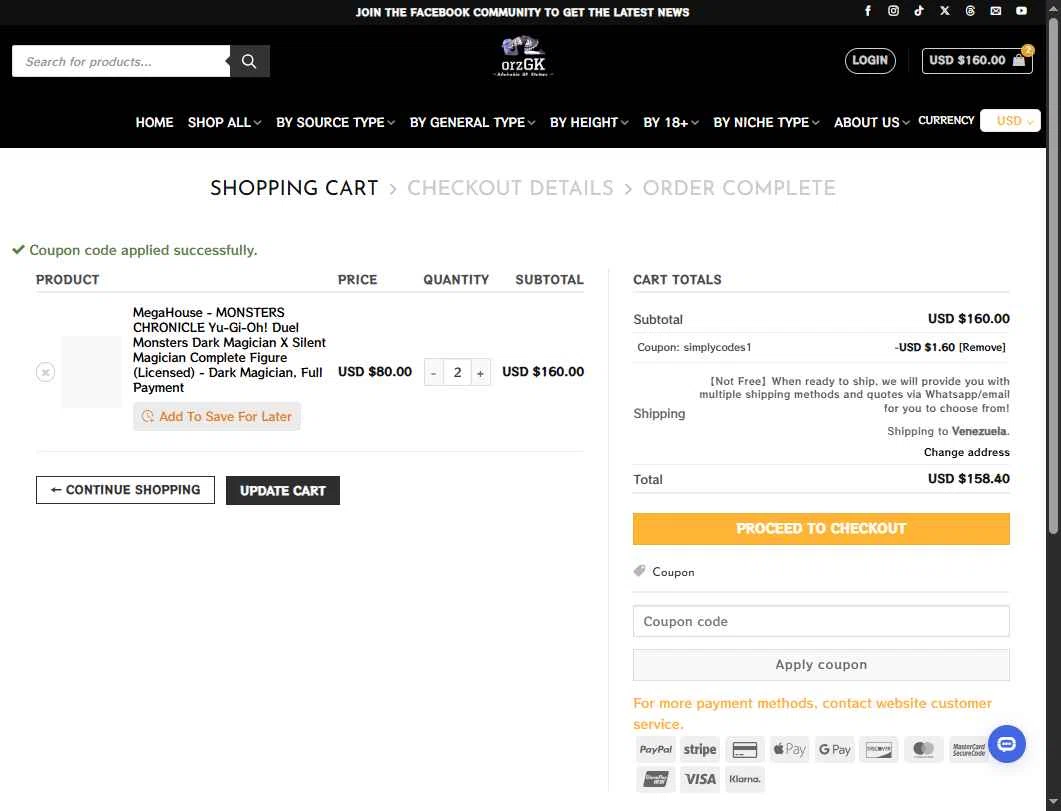Expand the By 18+ menu
This screenshot has height=811, width=1061.
[x=671, y=122]
